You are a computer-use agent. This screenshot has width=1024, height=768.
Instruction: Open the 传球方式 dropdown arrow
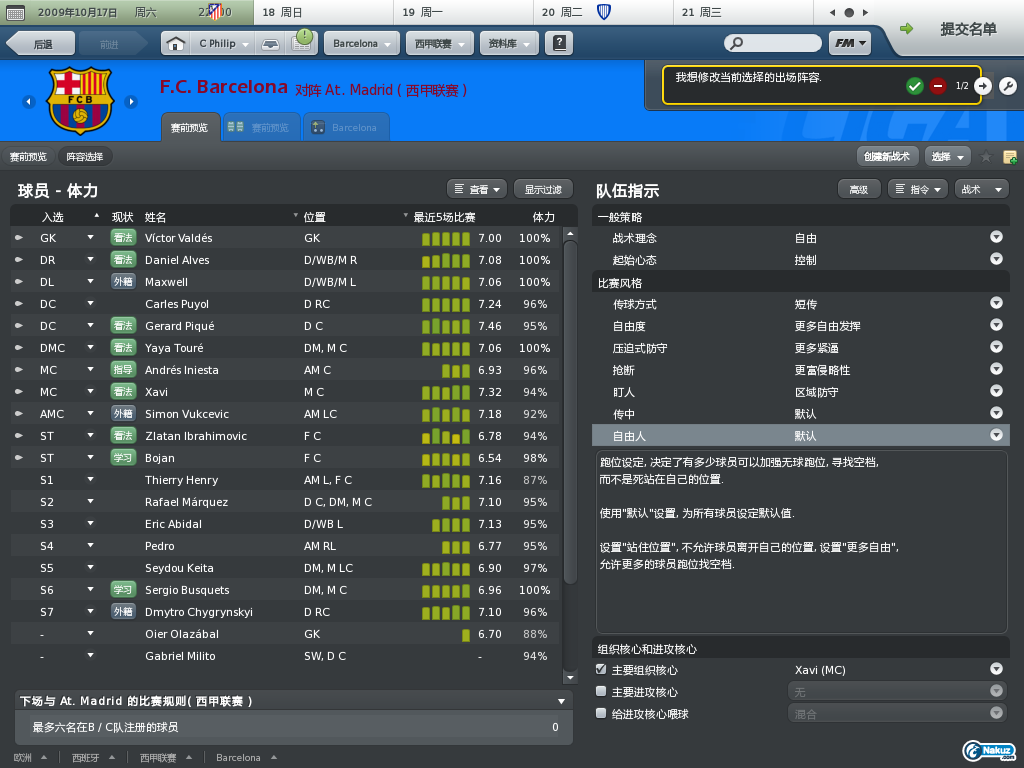pyautogui.click(x=996, y=303)
